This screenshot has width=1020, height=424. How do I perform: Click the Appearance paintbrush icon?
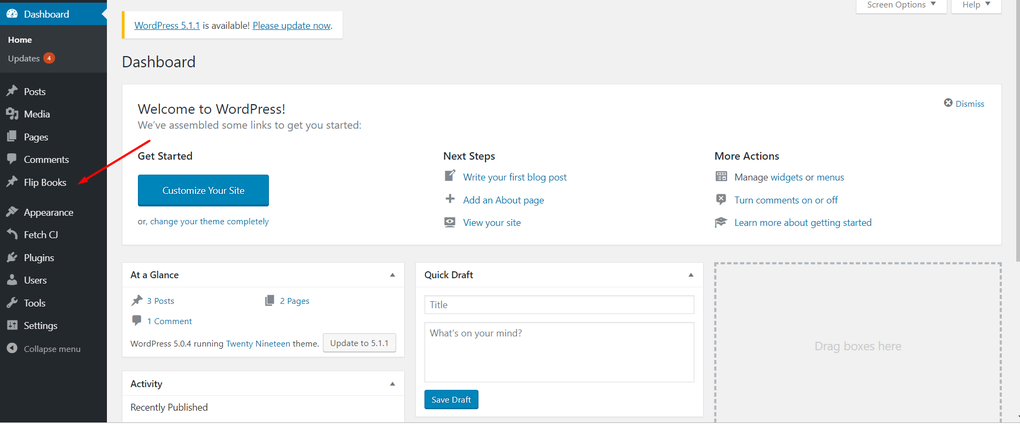12,212
